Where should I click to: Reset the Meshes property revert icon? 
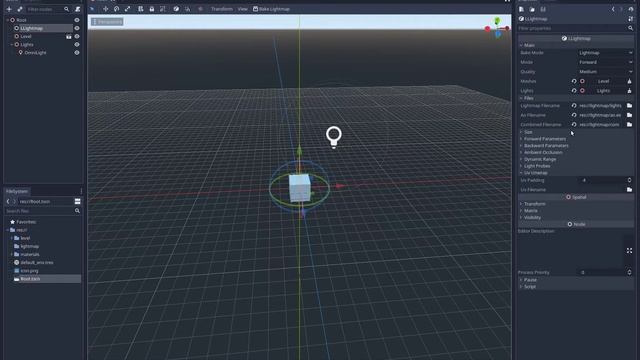click(574, 81)
